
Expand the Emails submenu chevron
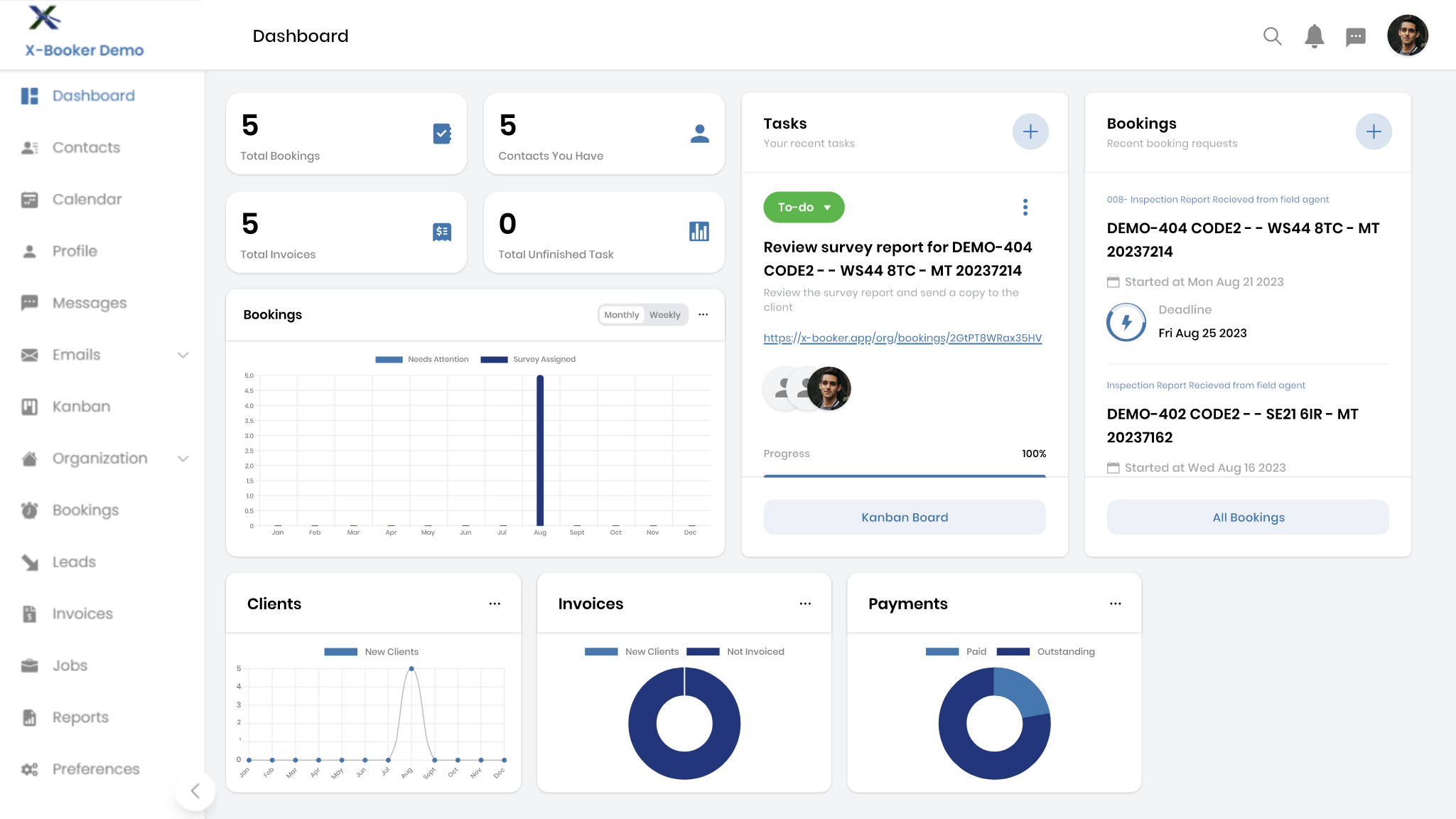pos(183,355)
